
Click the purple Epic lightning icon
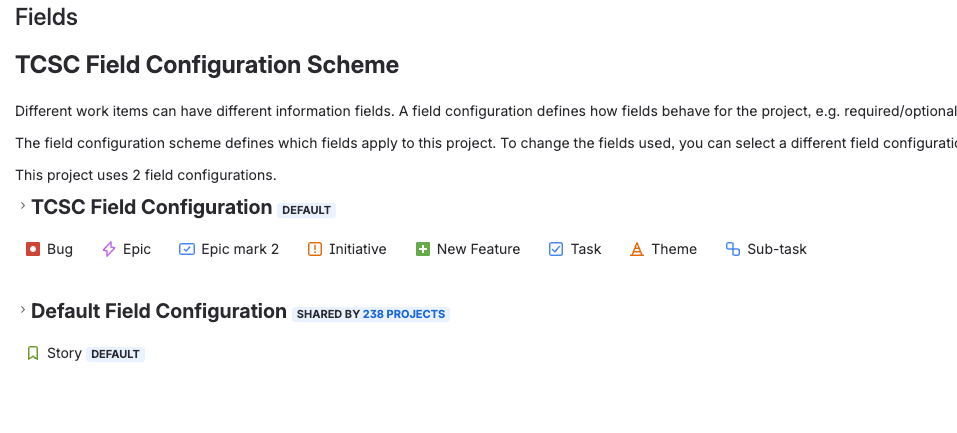pyautogui.click(x=109, y=249)
